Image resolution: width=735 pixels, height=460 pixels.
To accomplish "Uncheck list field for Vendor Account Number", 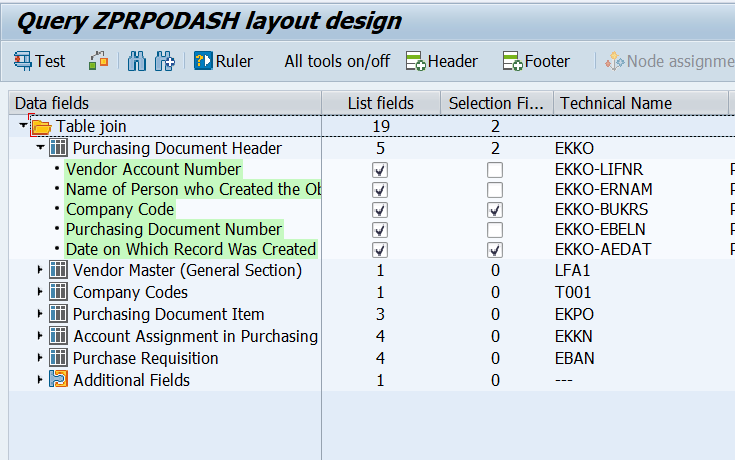I will tap(380, 170).
